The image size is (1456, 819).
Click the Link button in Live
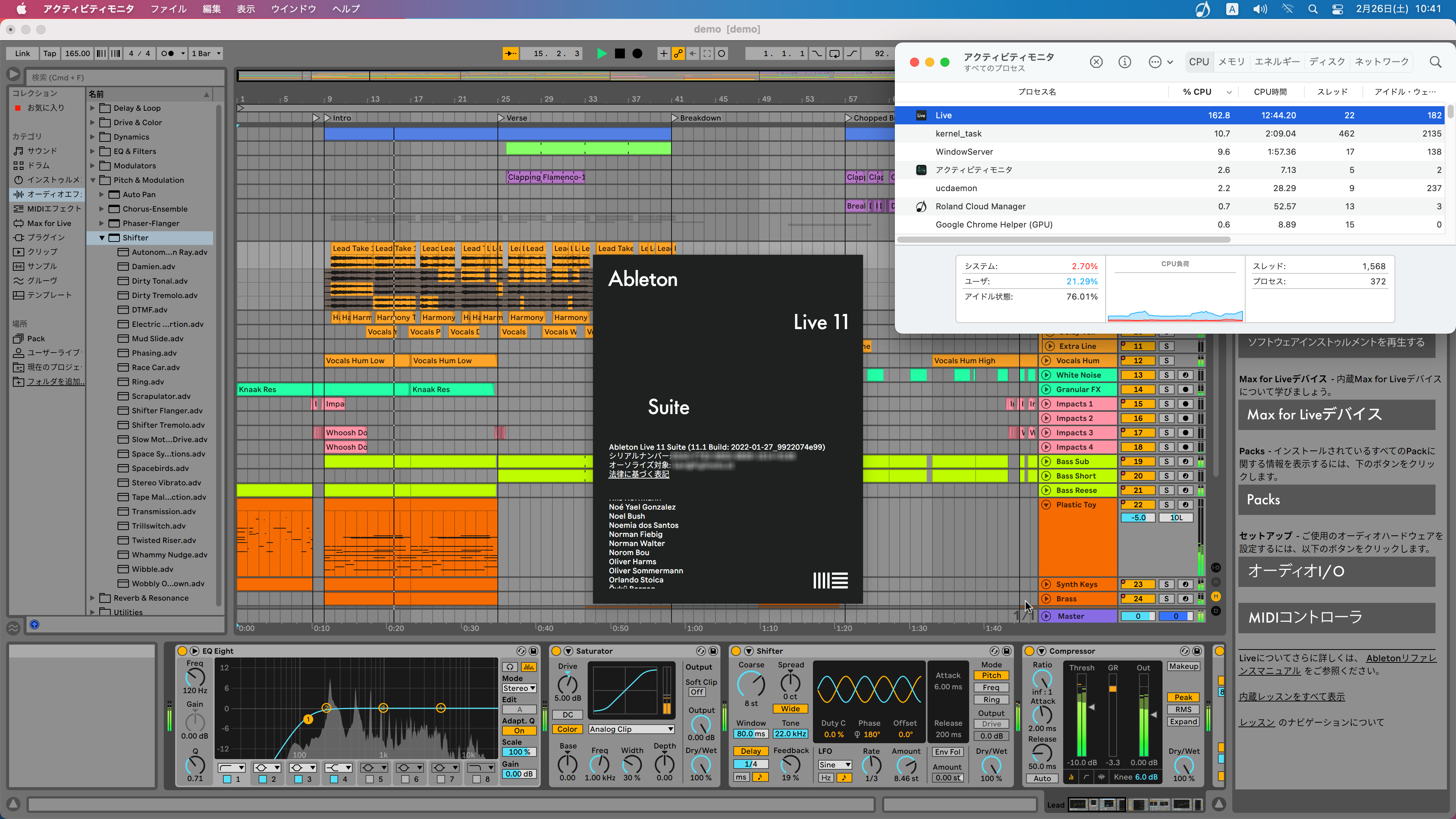[23, 54]
